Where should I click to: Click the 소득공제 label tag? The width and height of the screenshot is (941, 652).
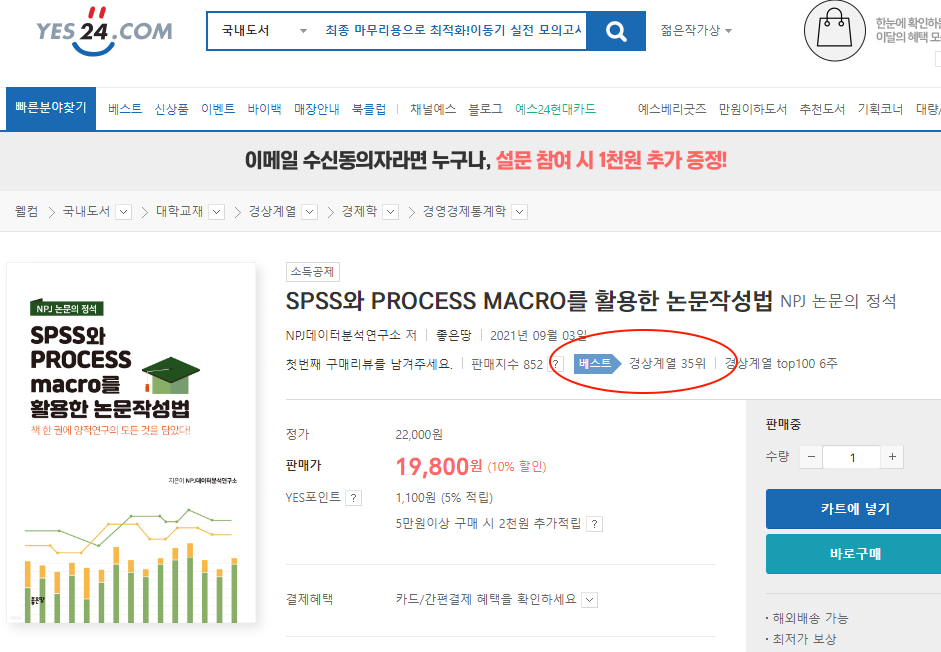point(313,272)
